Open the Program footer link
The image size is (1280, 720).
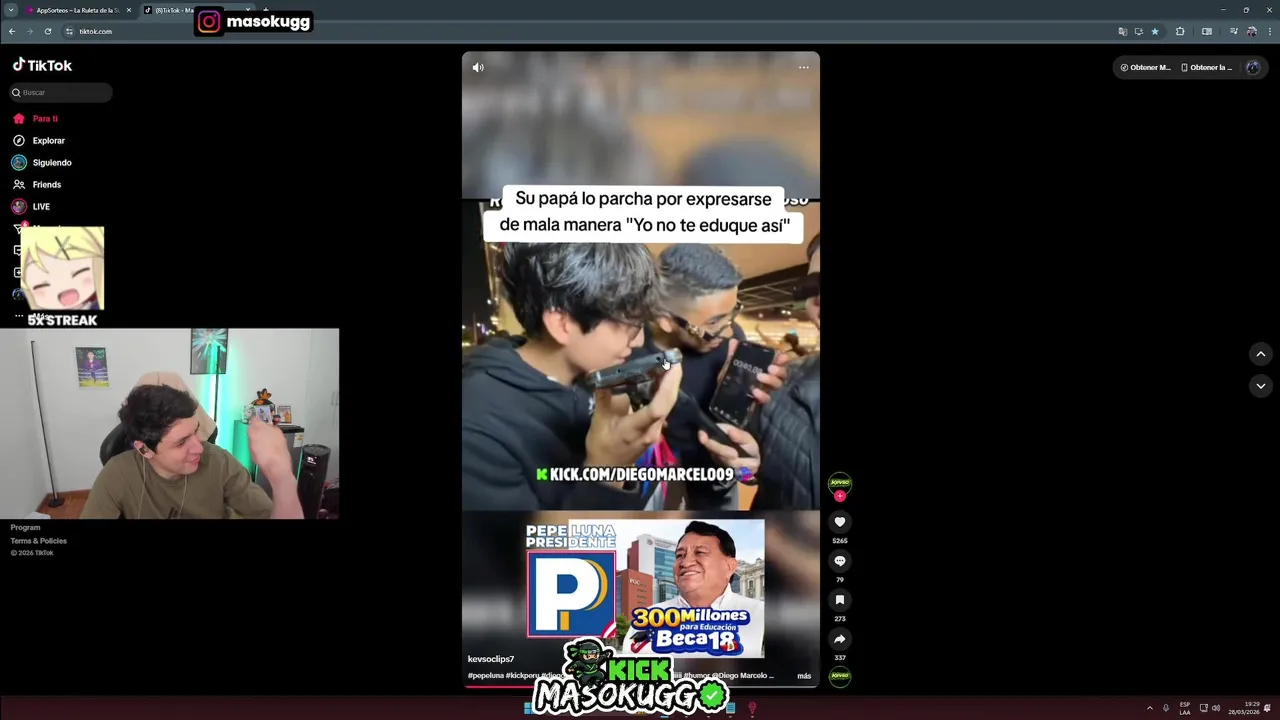click(25, 528)
